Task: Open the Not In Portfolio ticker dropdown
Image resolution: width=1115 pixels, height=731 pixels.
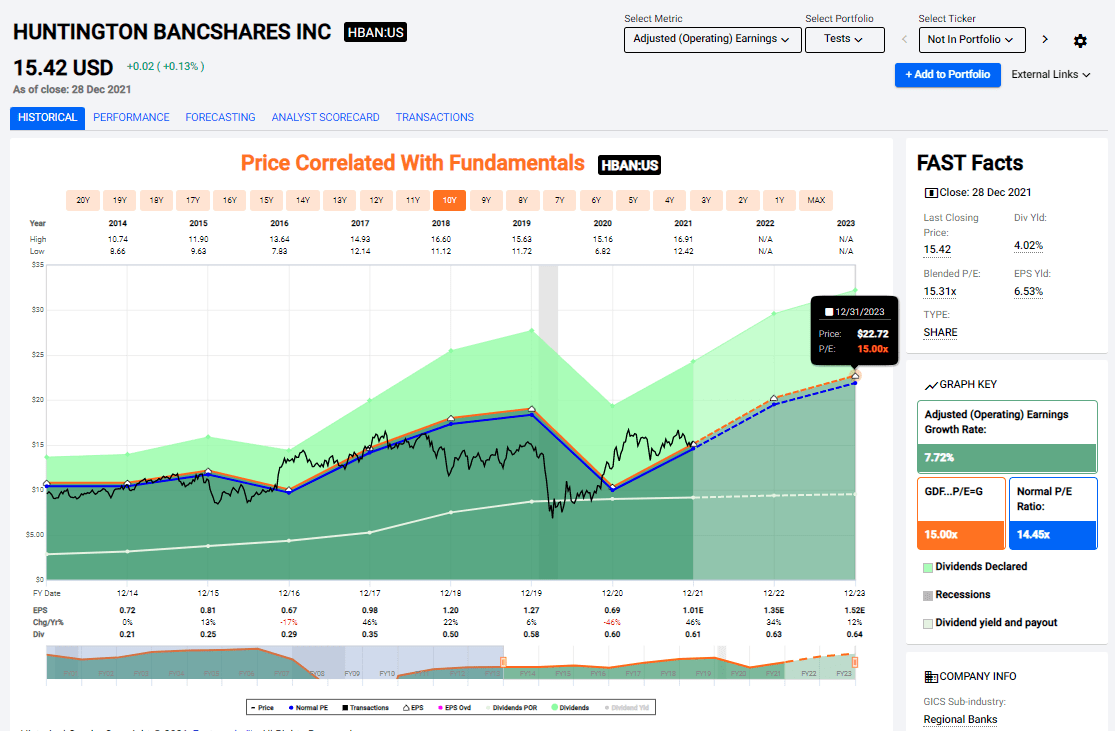Action: pyautogui.click(x=971, y=40)
